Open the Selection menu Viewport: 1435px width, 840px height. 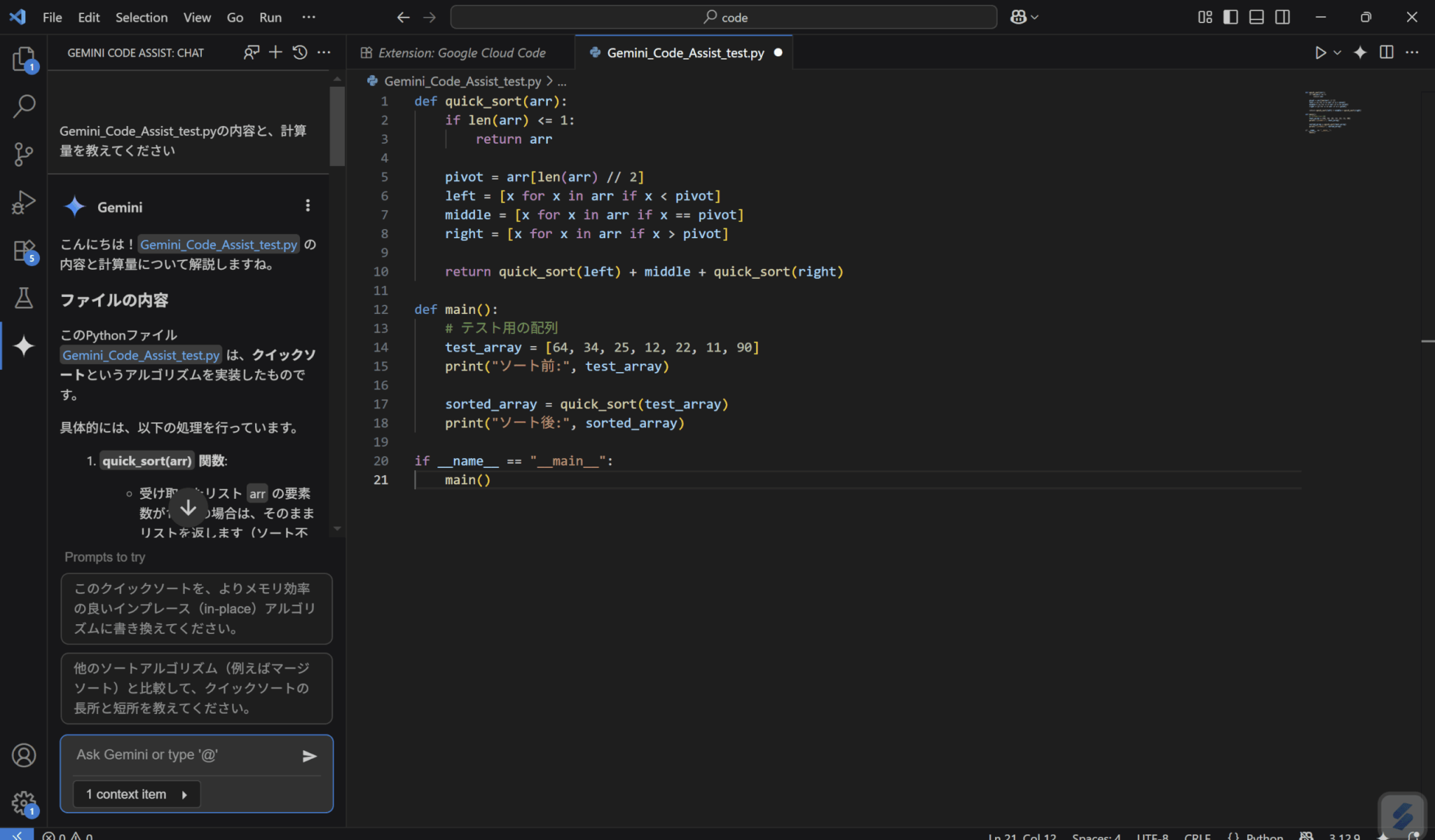click(142, 17)
